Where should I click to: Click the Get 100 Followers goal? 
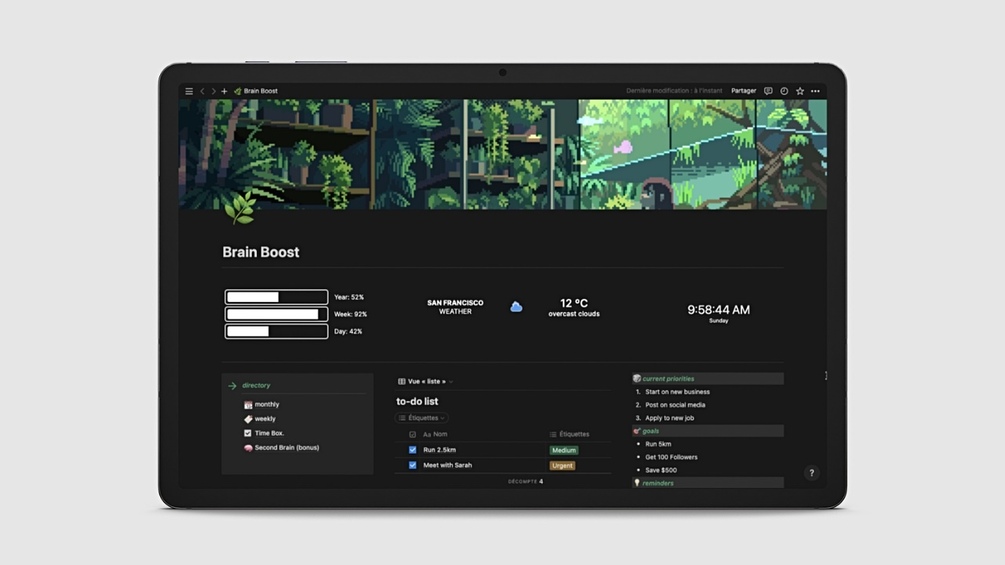(671, 457)
